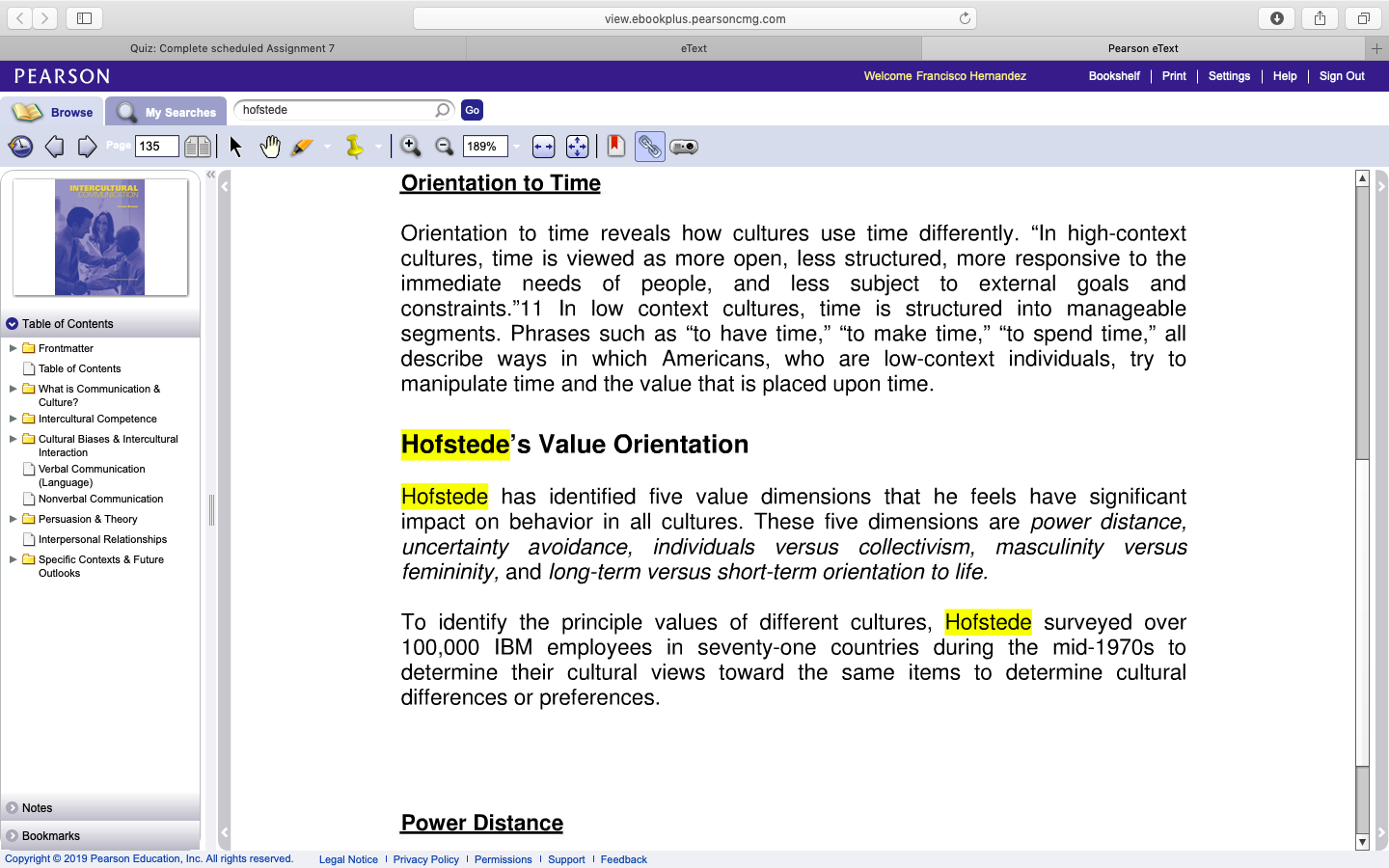Toggle the links chain icon
Viewport: 1389px width, 868px height.
pos(650,147)
